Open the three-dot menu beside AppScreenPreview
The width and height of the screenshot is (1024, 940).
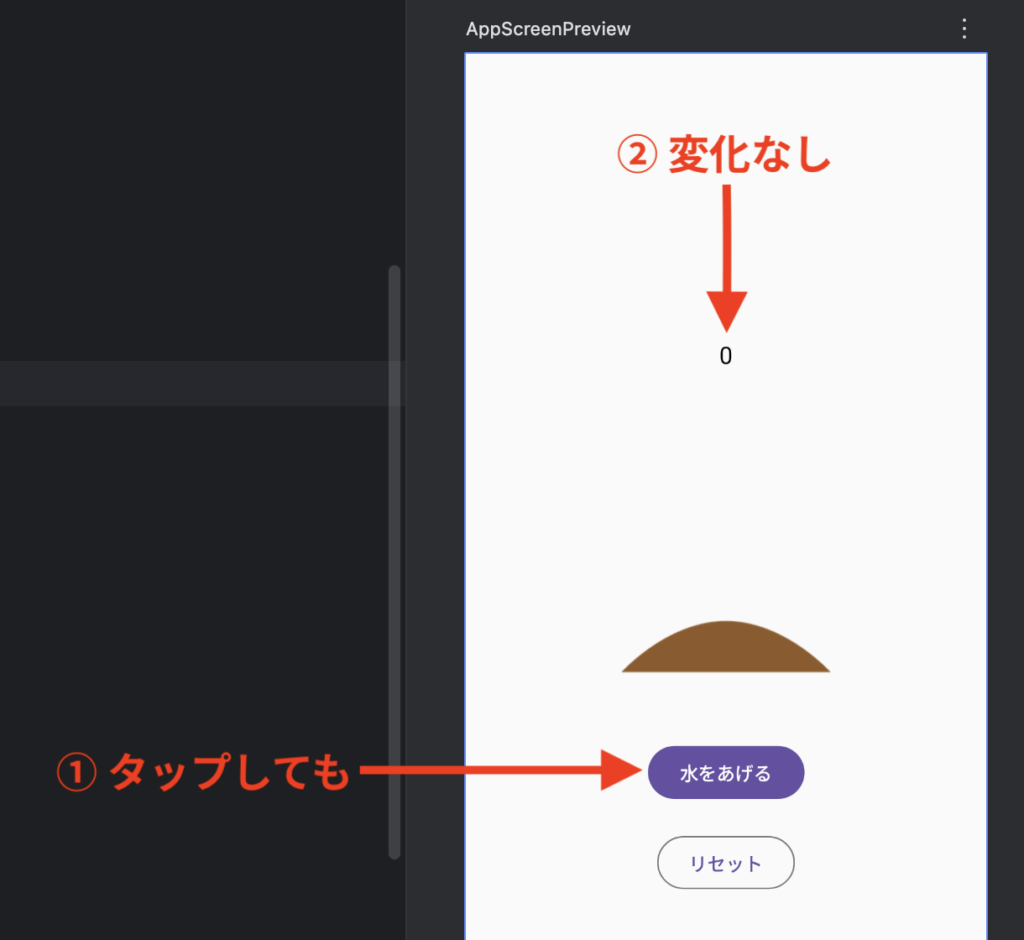coord(964,28)
